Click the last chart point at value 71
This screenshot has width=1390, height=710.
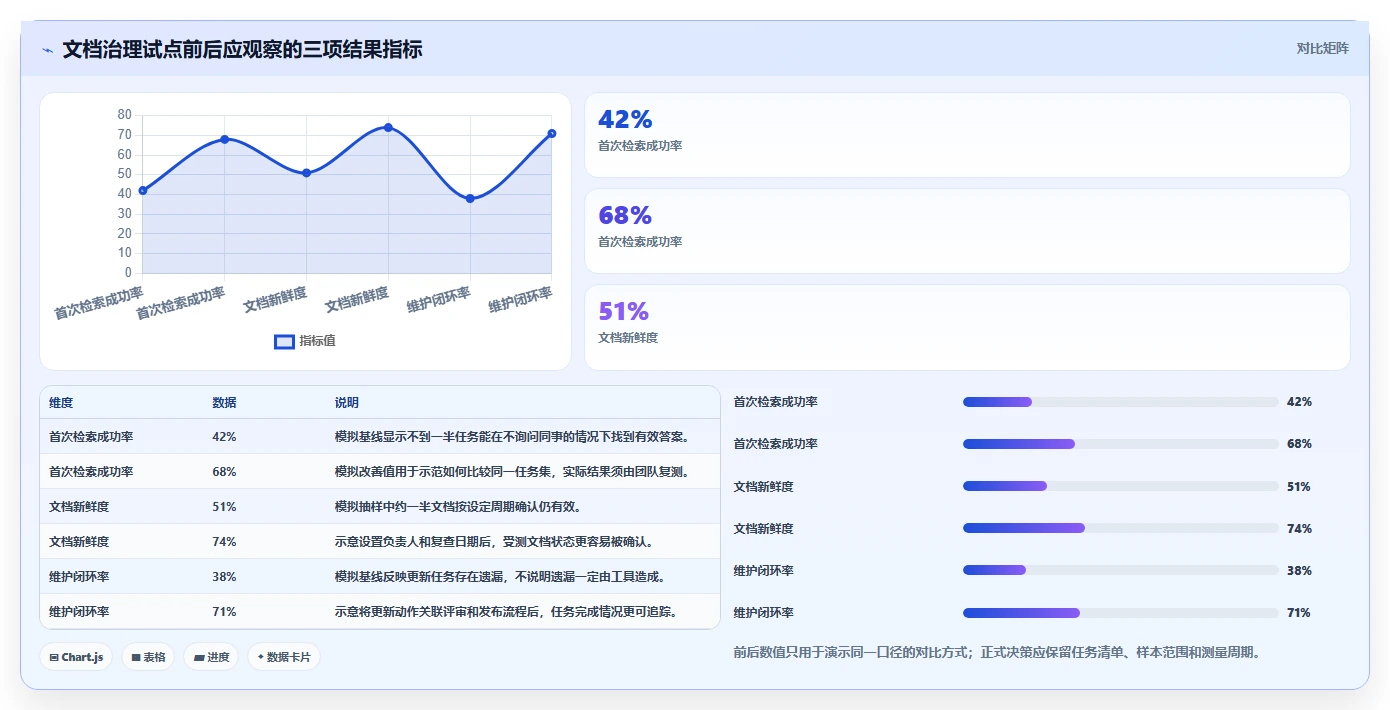click(551, 133)
